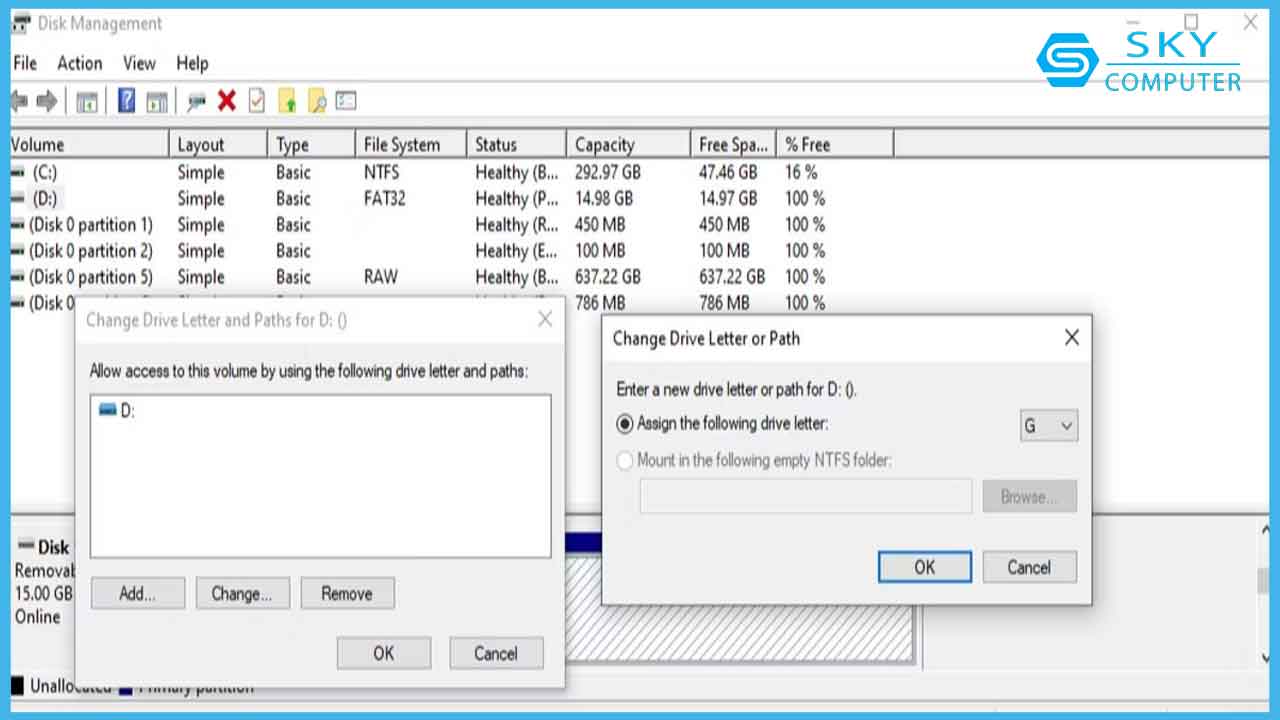The width and height of the screenshot is (1280, 720).
Task: Click the 16 % free cell
Action: (x=801, y=173)
